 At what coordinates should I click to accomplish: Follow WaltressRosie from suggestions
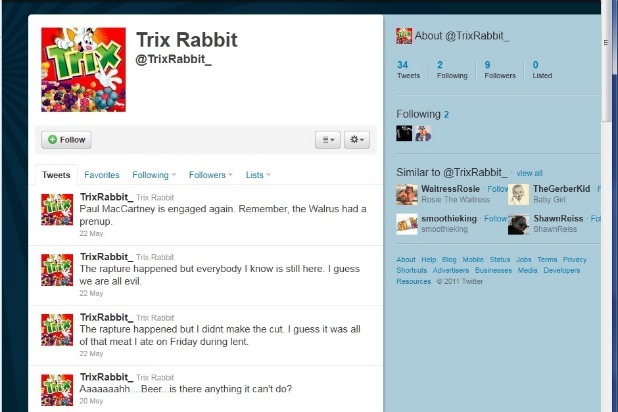497,189
